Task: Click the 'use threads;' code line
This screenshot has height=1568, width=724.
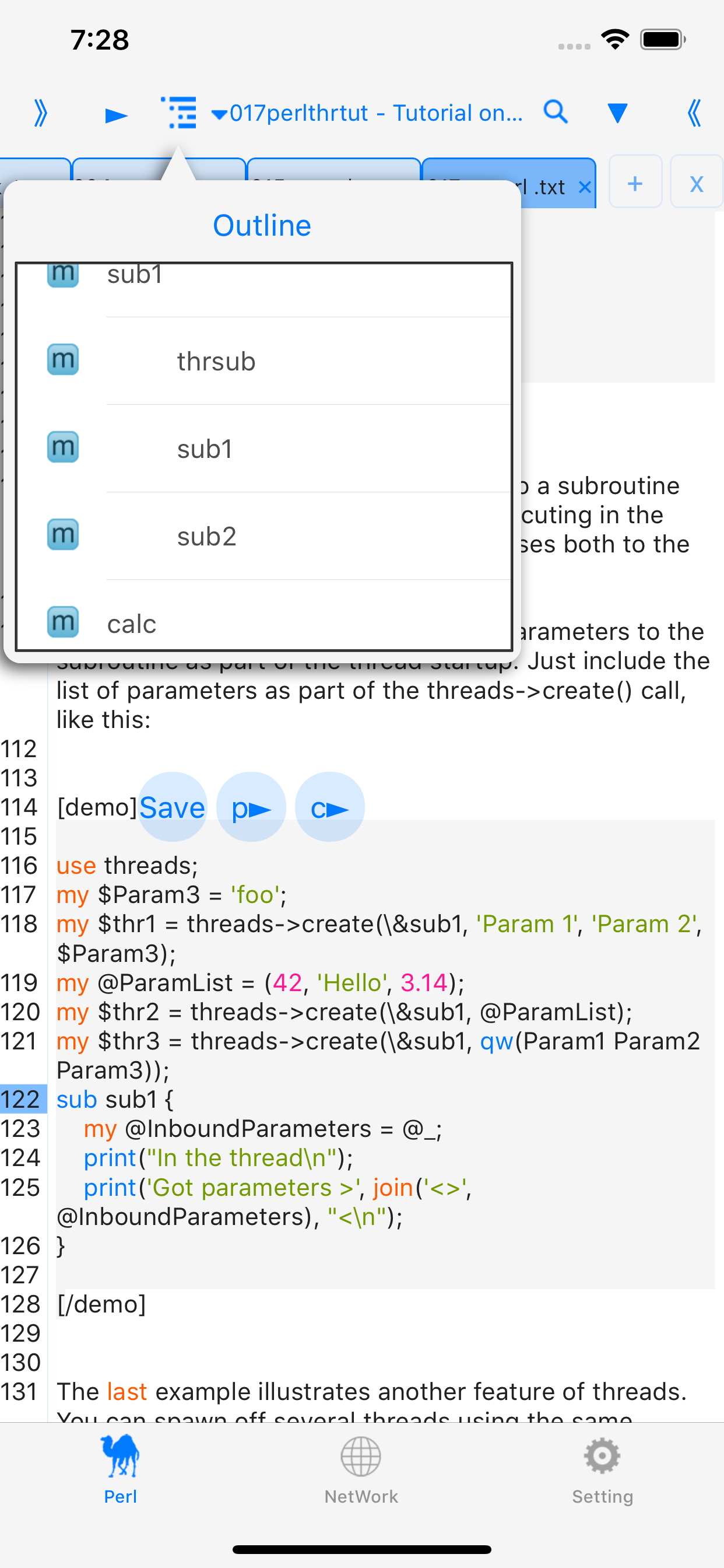Action: click(x=127, y=866)
